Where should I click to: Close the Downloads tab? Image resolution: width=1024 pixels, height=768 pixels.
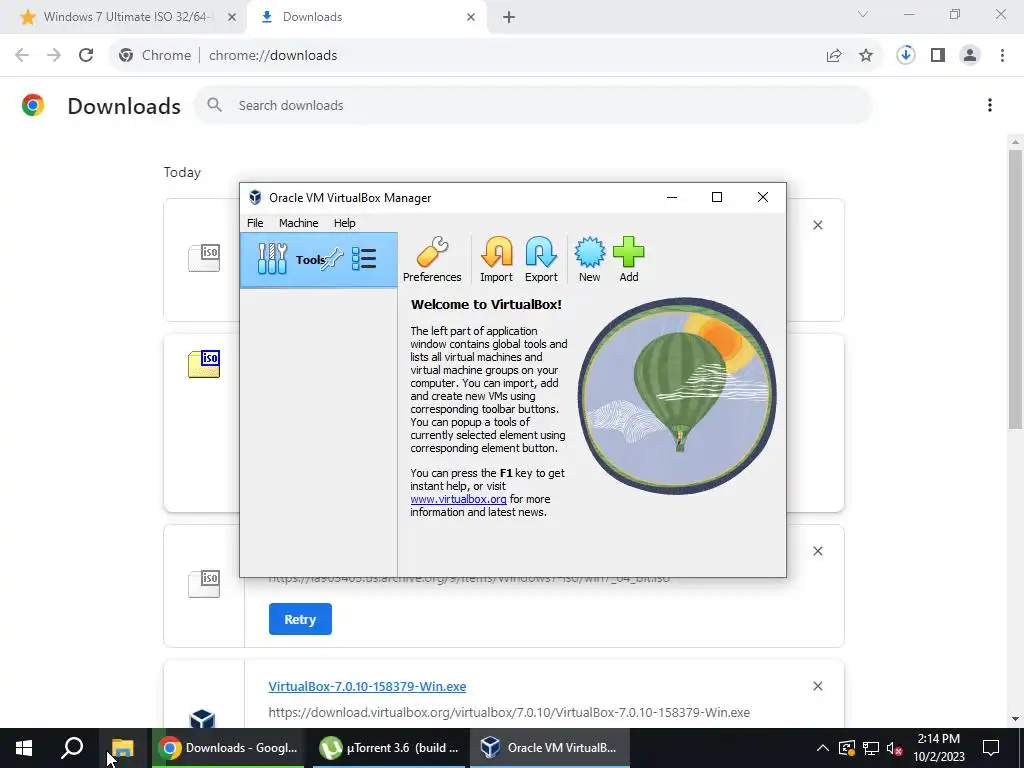(471, 17)
